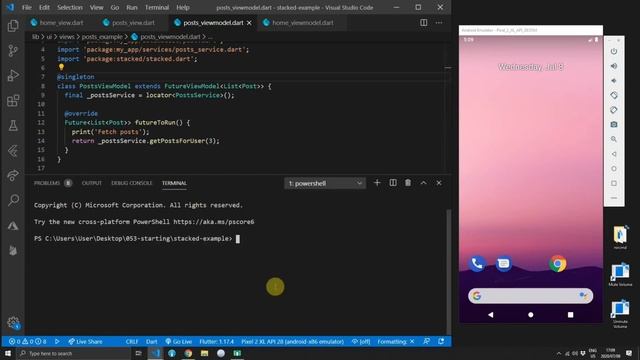Switch to the OUTPUT tab

click(x=91, y=183)
